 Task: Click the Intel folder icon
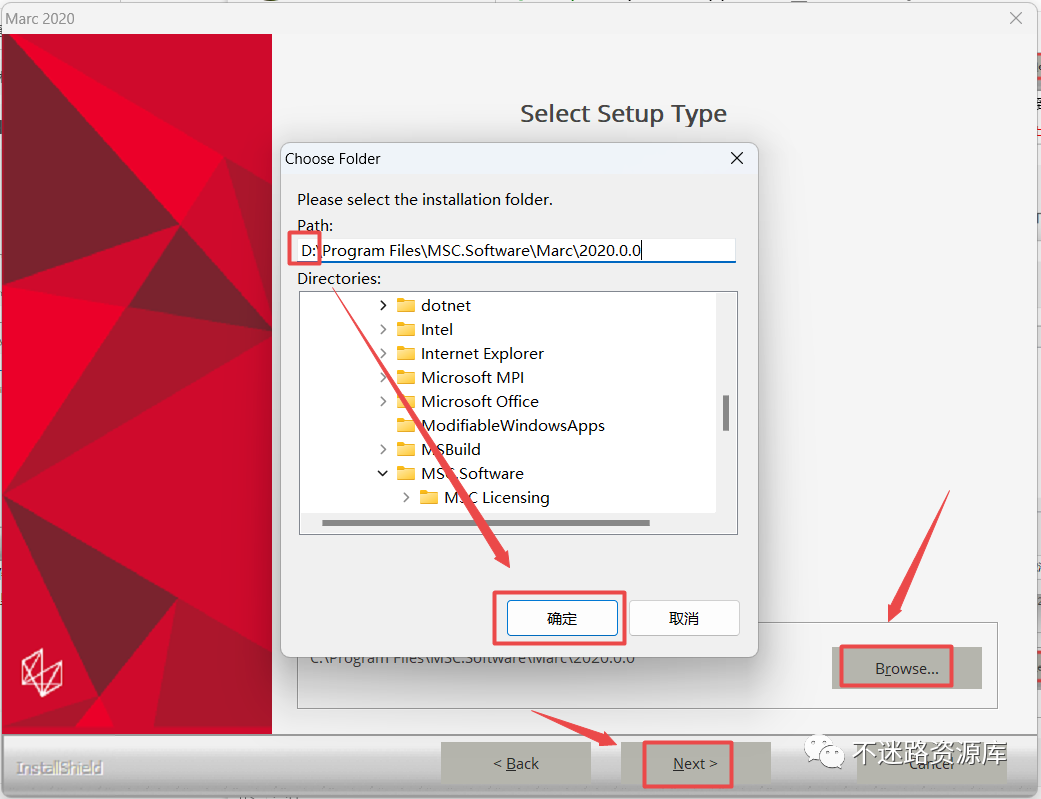[x=406, y=329]
